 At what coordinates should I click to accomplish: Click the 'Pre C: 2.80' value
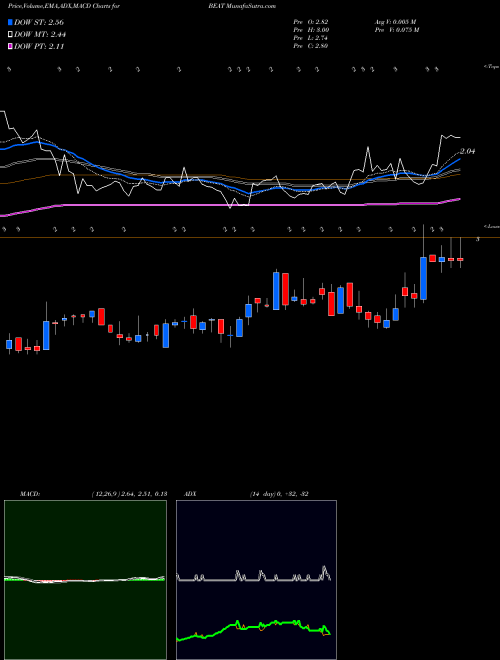311,46
